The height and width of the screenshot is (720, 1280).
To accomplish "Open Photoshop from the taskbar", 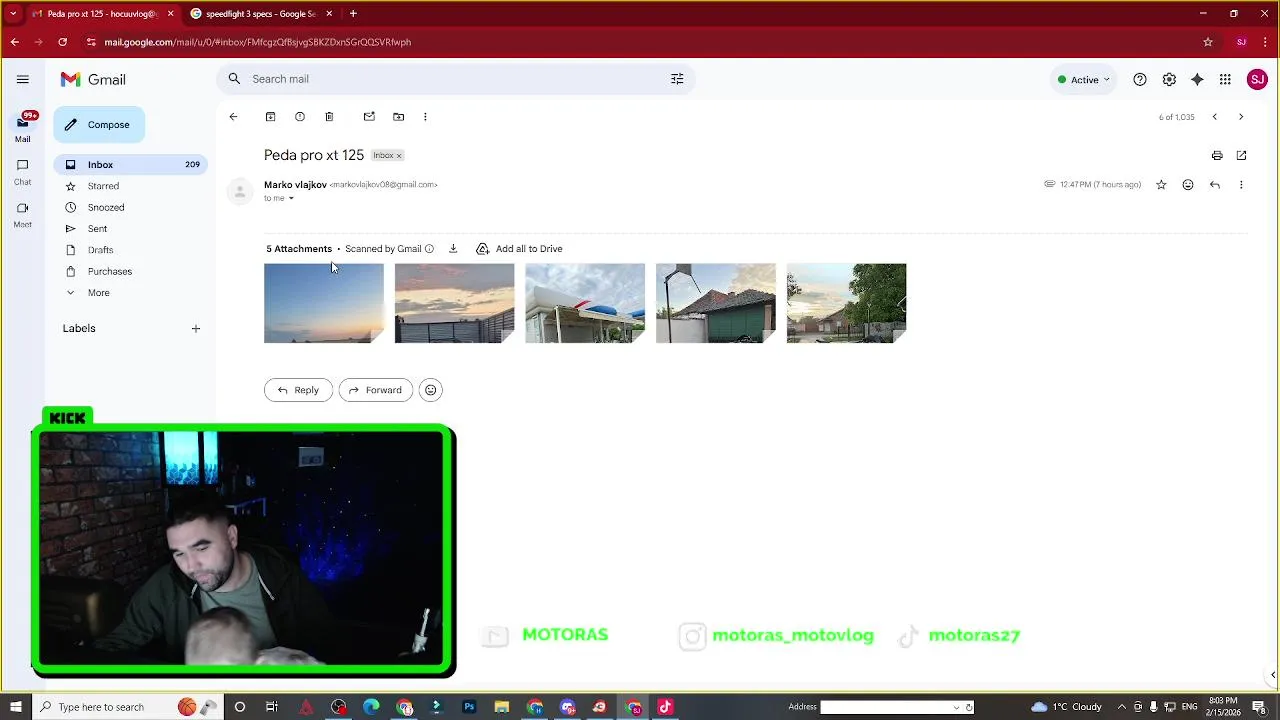I will 469,707.
